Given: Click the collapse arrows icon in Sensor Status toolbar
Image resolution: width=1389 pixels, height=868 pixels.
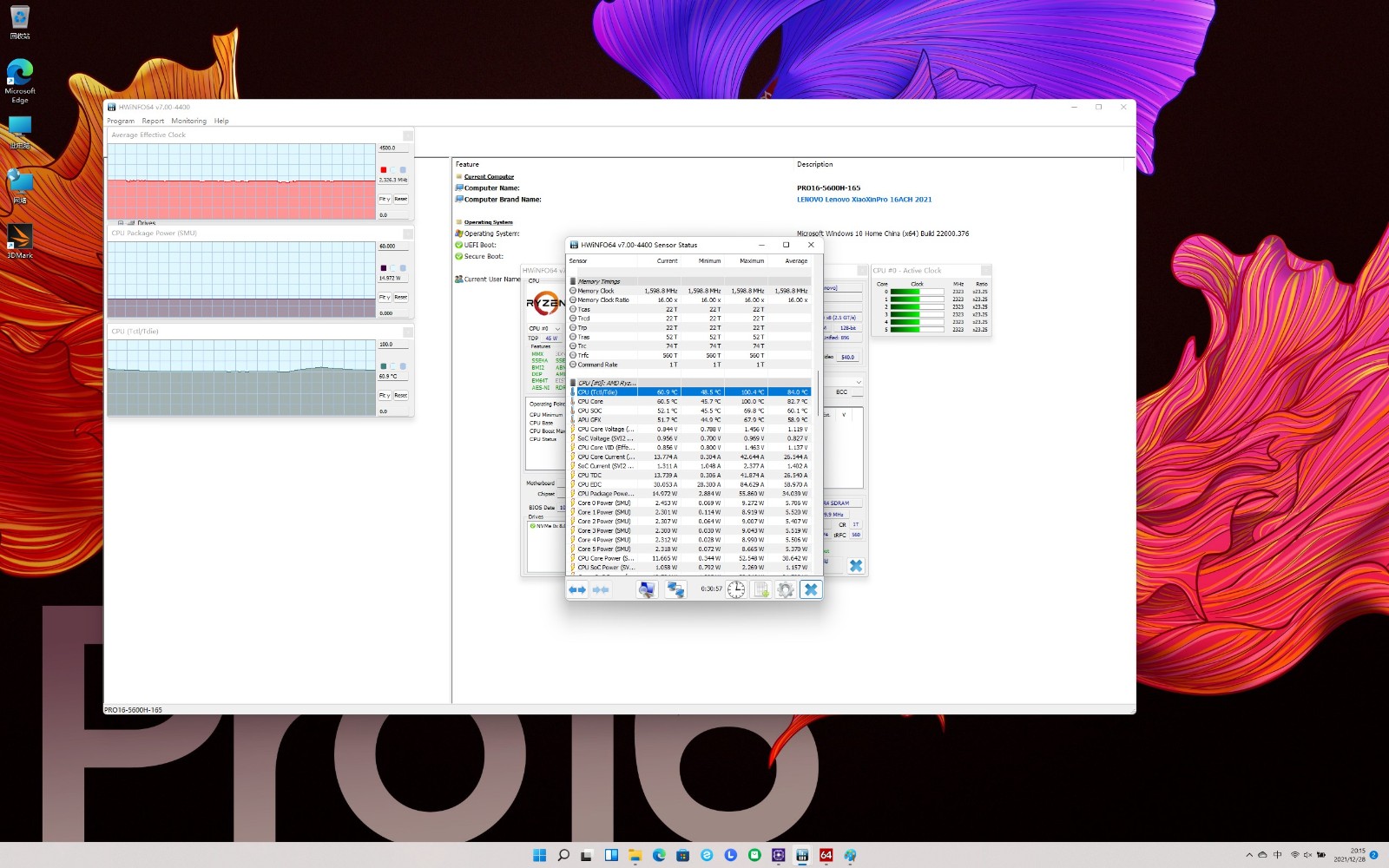Looking at the screenshot, I should (601, 589).
